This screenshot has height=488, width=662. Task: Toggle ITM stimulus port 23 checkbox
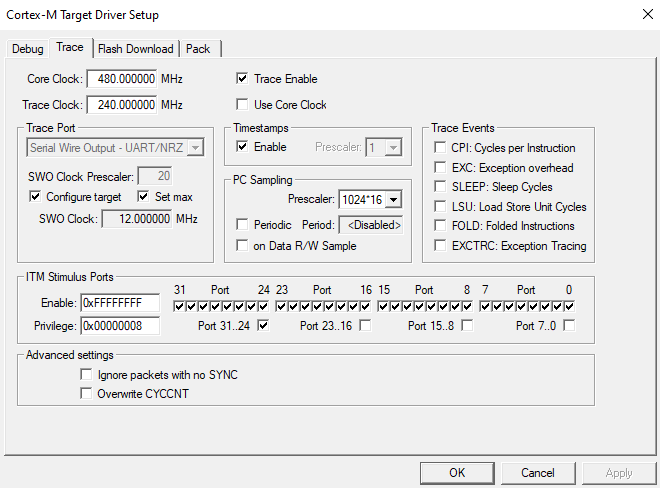(x=281, y=306)
